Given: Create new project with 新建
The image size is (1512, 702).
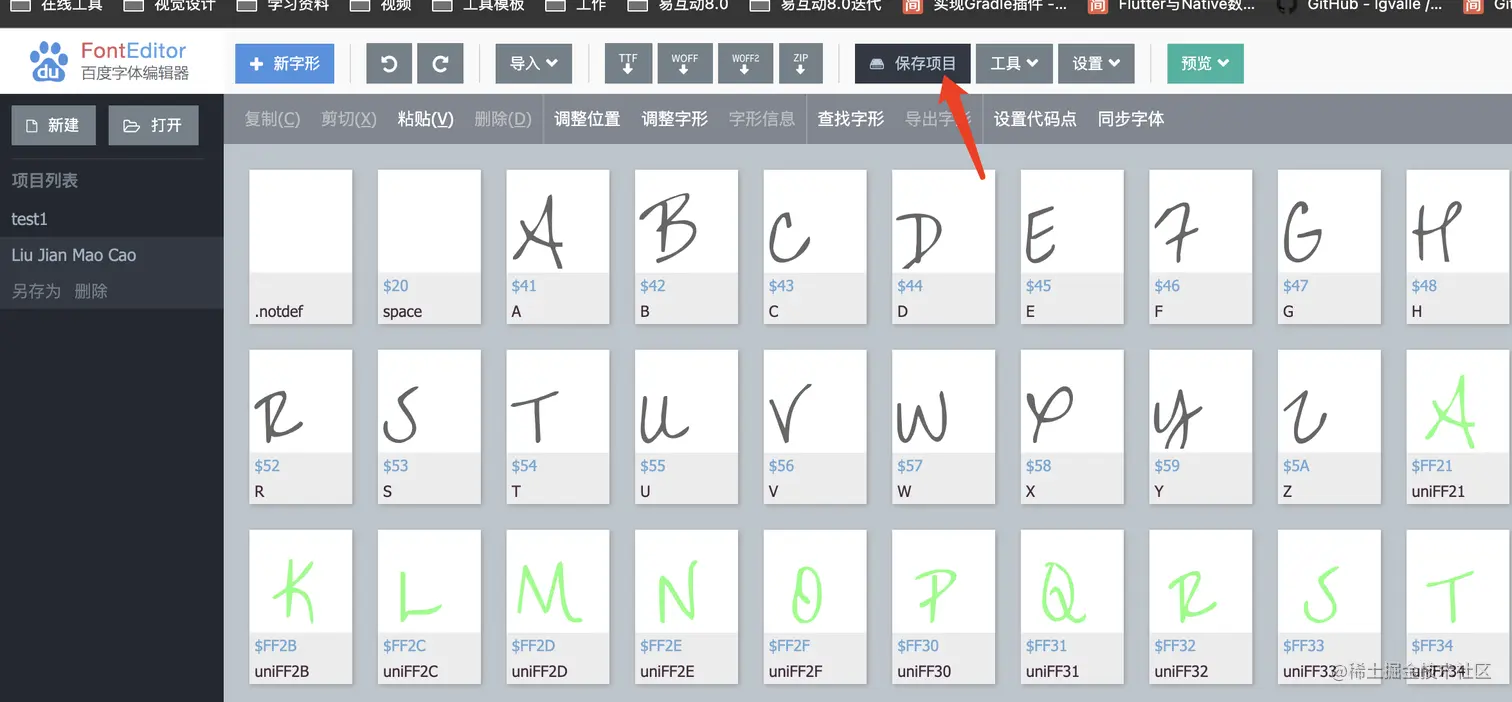Looking at the screenshot, I should (53, 125).
